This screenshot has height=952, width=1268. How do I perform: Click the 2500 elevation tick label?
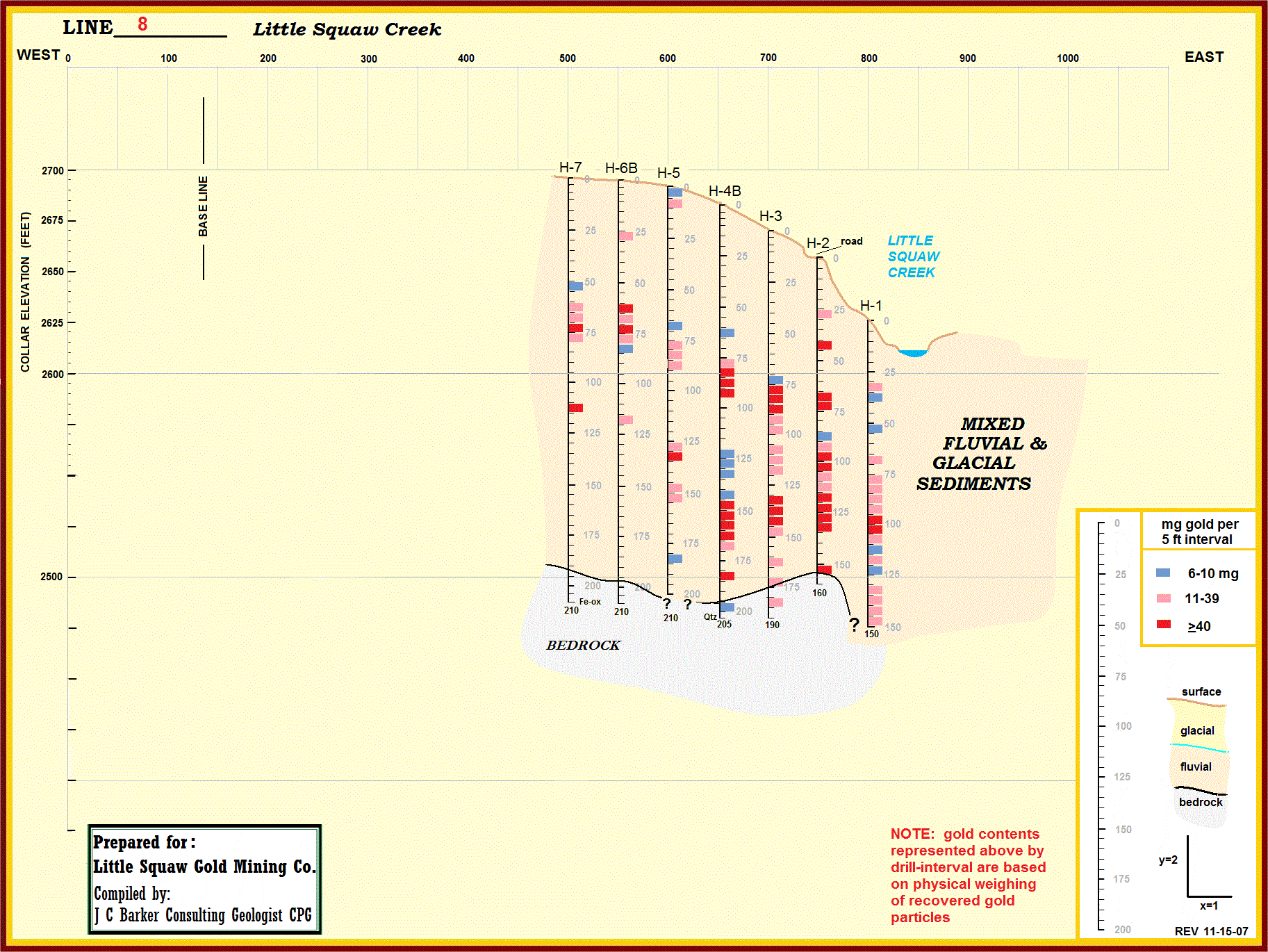tap(51, 577)
